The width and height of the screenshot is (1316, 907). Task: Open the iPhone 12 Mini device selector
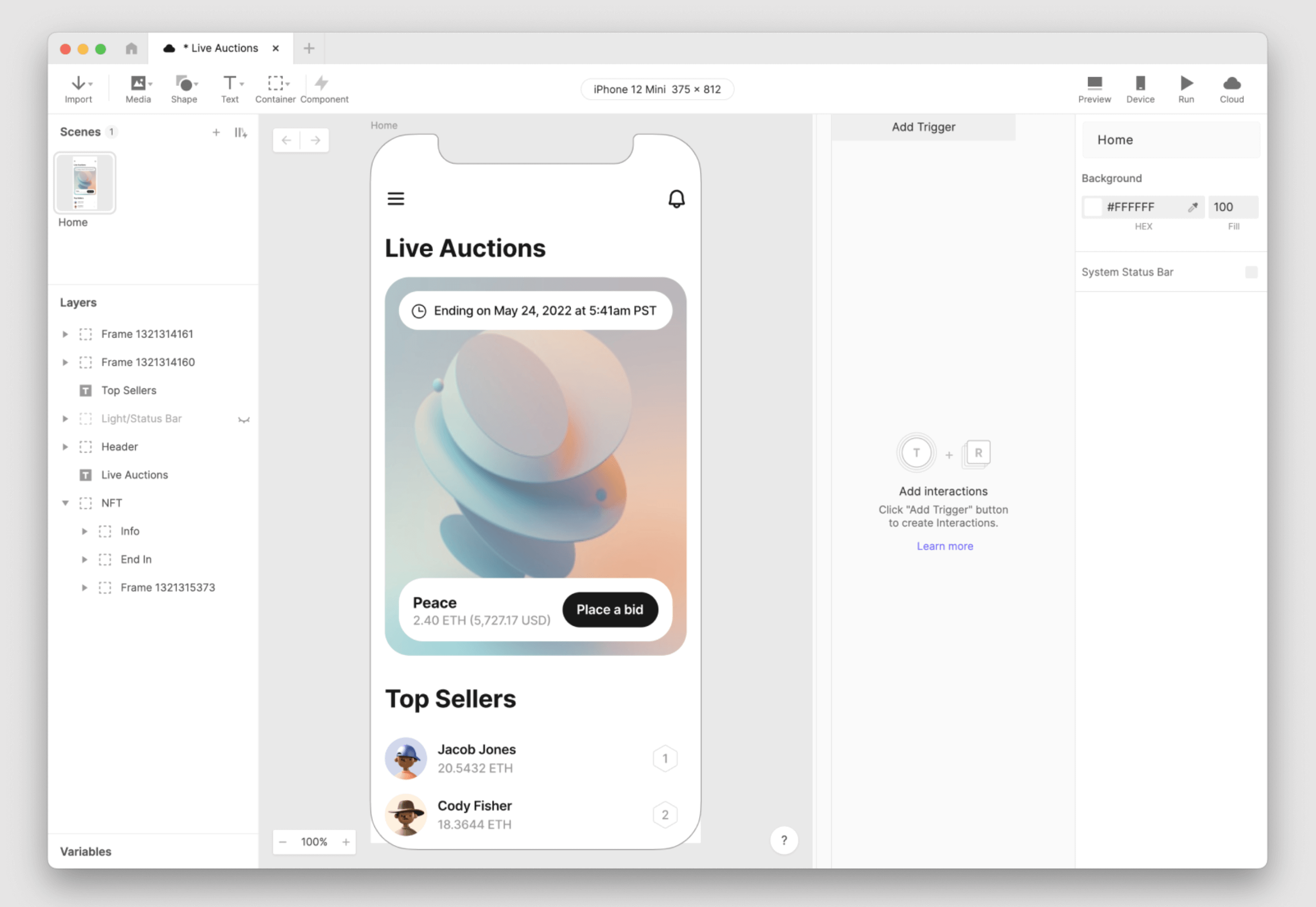[x=657, y=89]
